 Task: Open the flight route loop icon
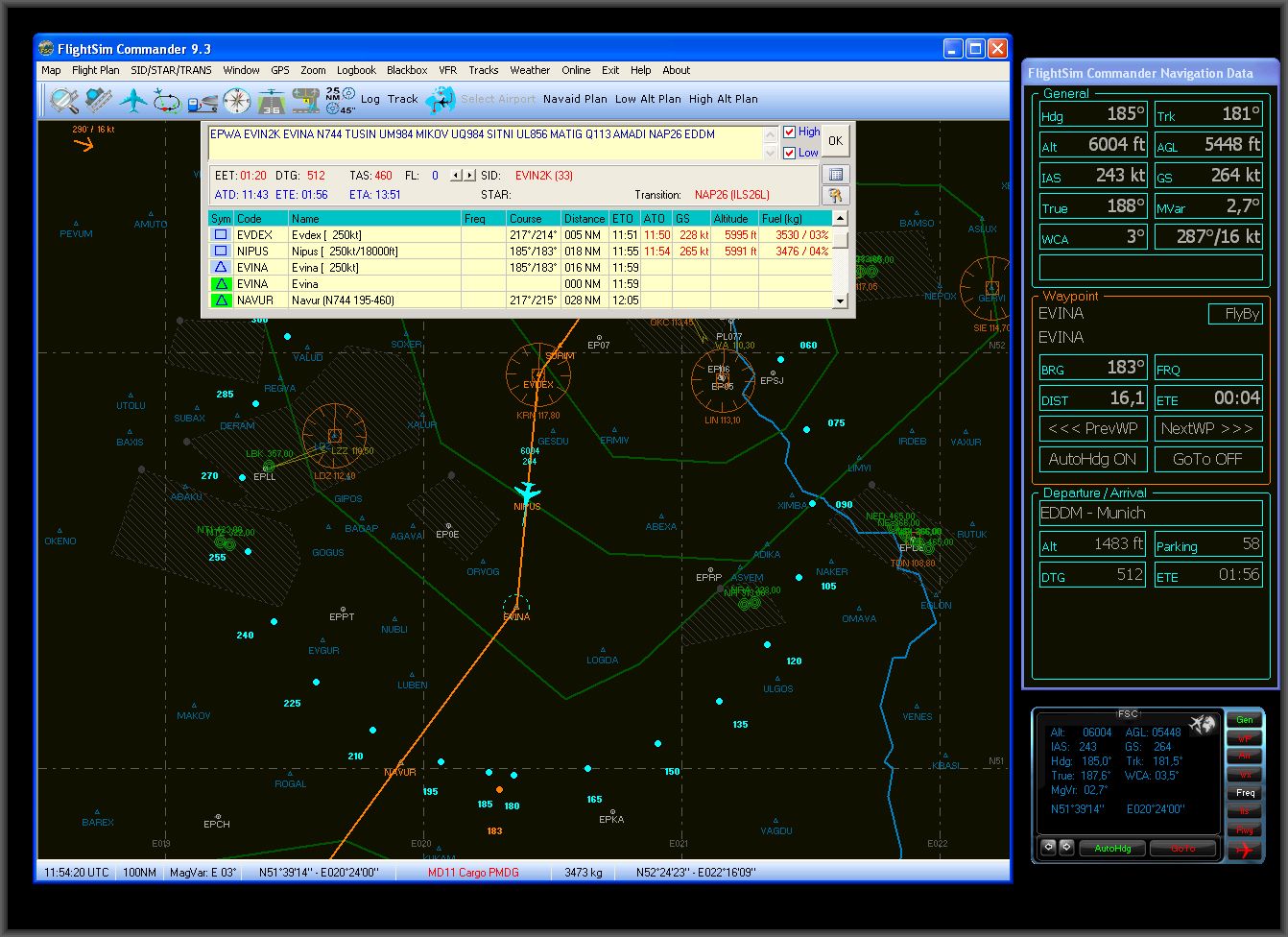tap(167, 99)
